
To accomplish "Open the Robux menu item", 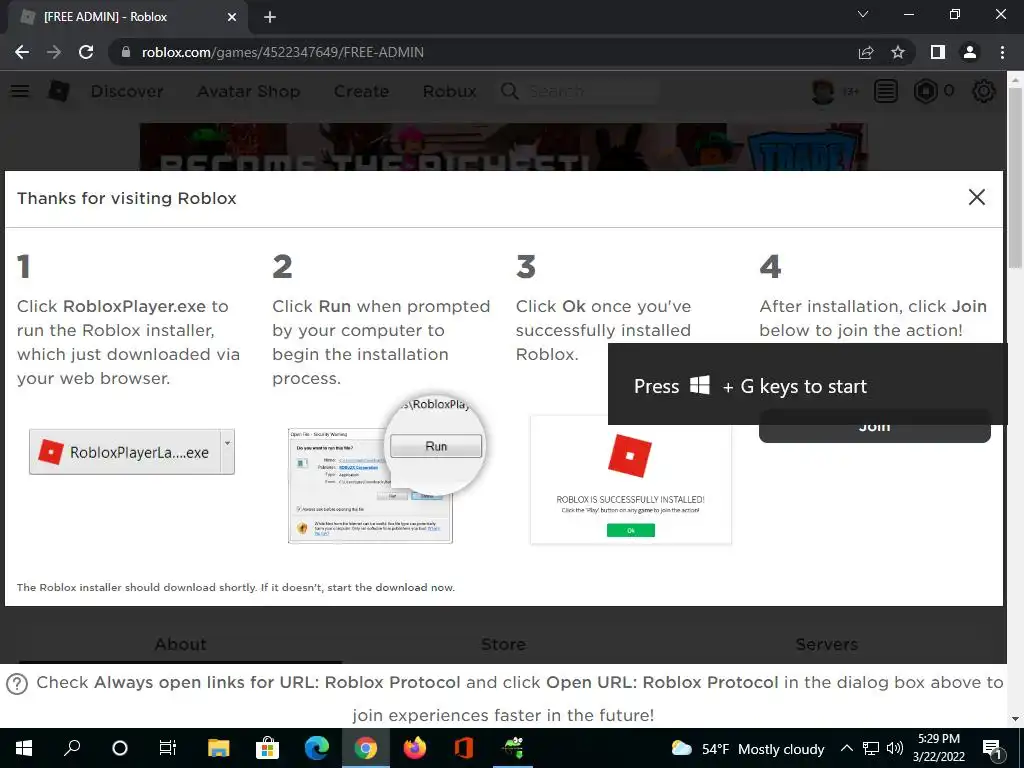I will click(x=450, y=91).
